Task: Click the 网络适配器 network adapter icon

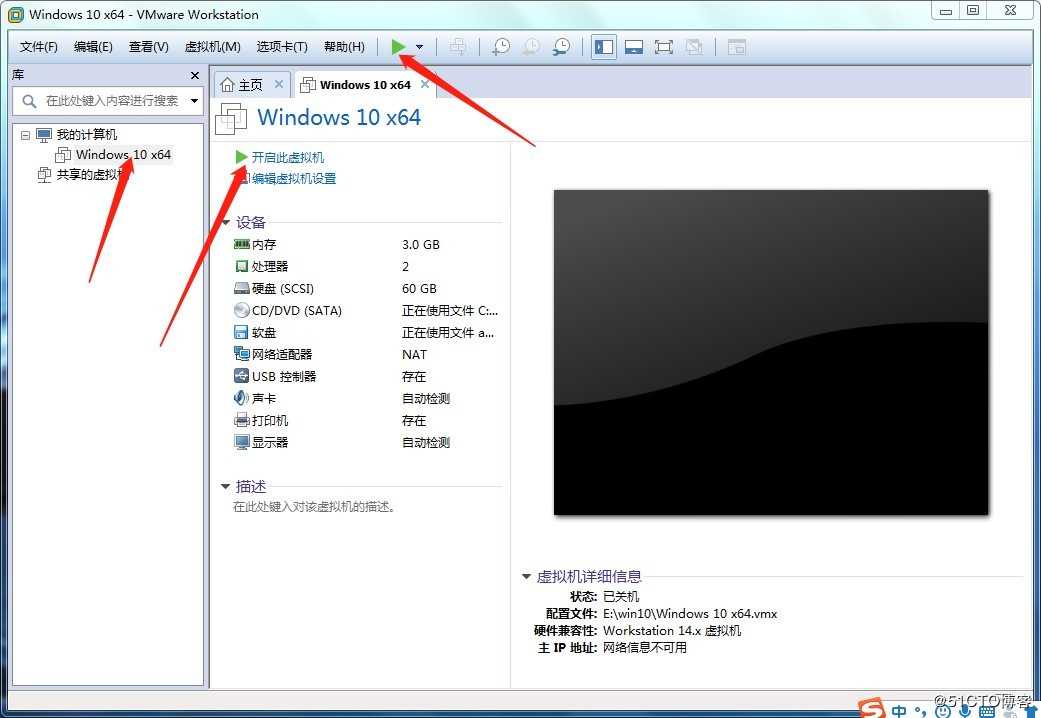Action: pyautogui.click(x=242, y=354)
